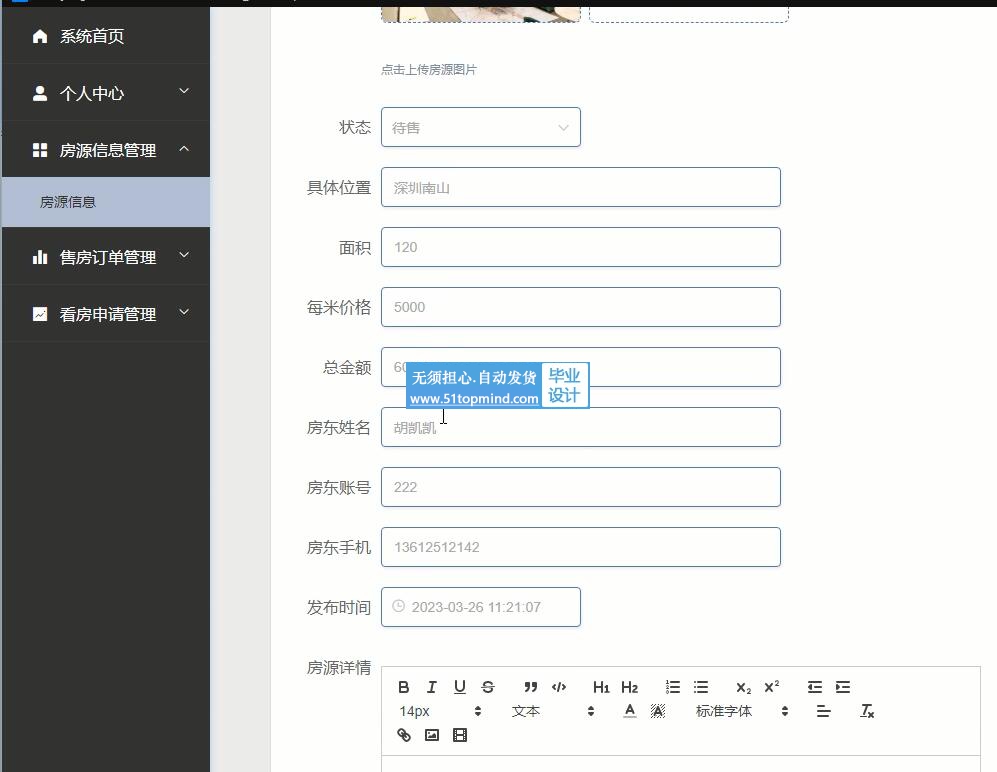
Task: Click the 点击上传房源图片 hint text
Action: (x=429, y=69)
